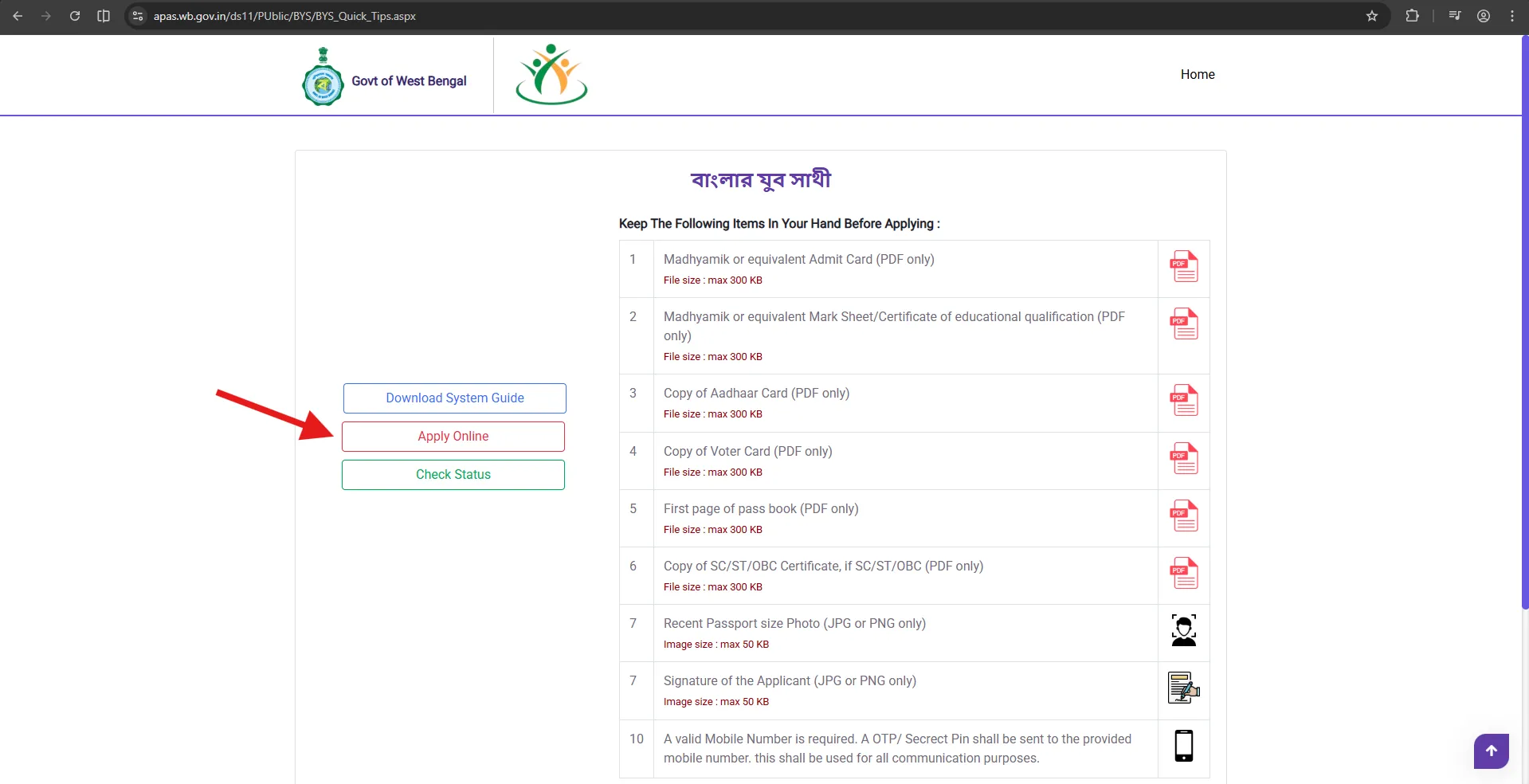Click the Yuva Sathi program logo
This screenshot has height=784, width=1529.
pos(550,73)
